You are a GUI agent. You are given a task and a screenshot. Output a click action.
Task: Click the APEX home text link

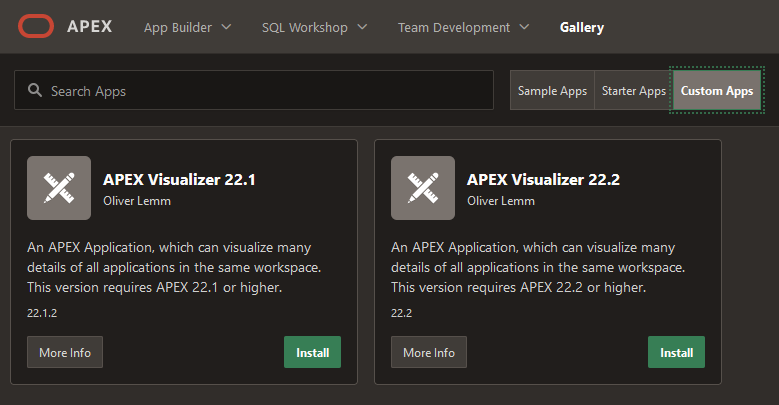tap(89, 26)
